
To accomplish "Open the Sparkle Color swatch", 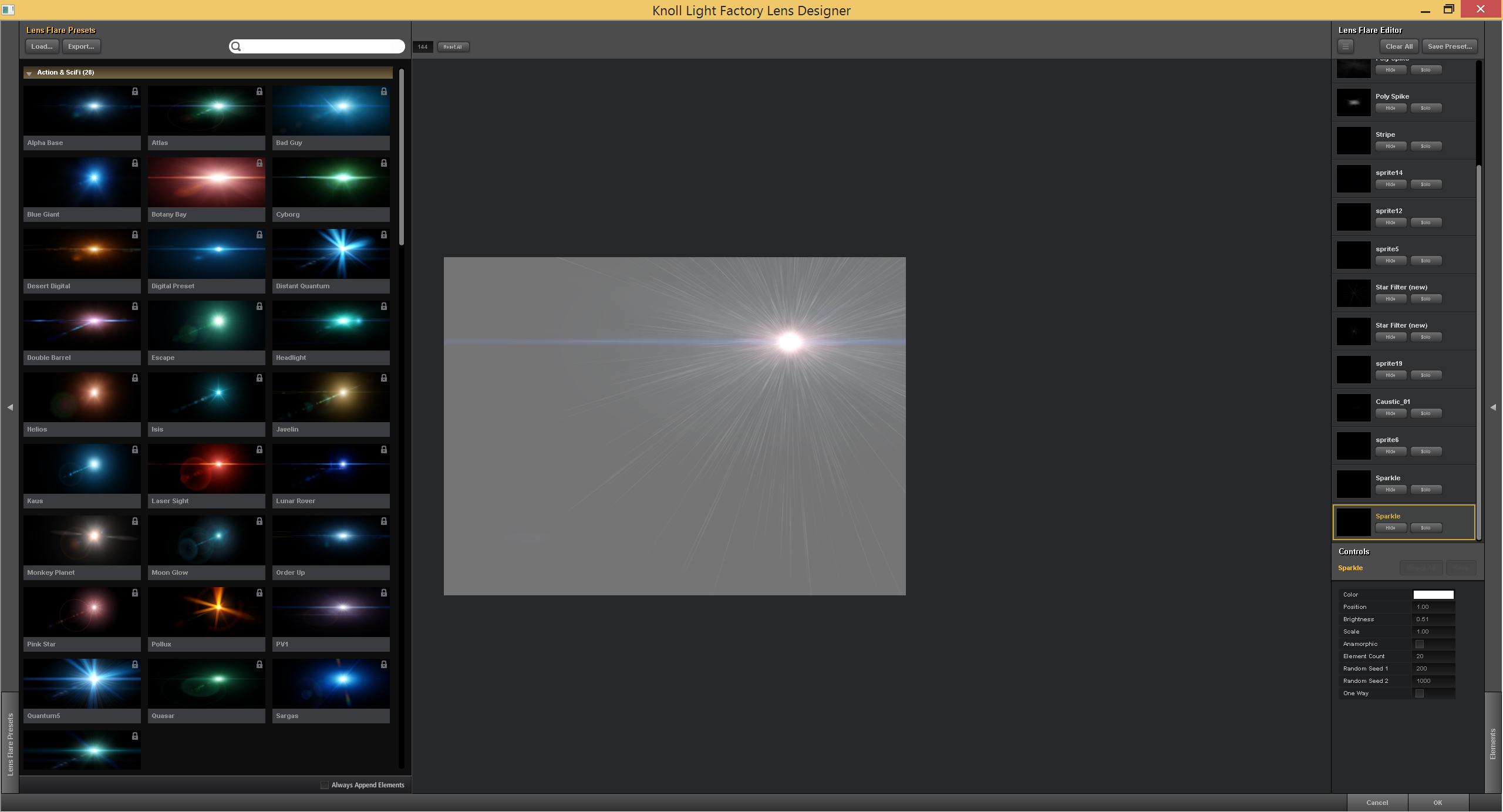I will click(1433, 595).
